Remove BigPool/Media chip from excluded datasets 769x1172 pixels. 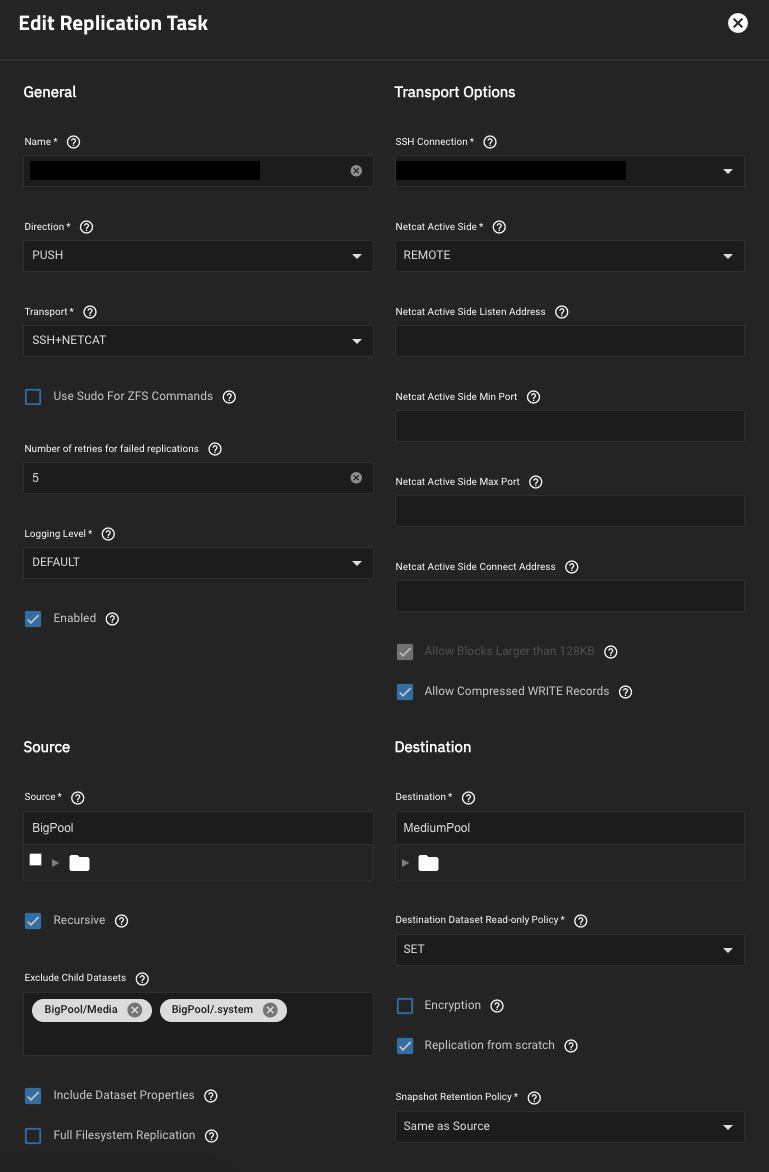coord(135,1010)
